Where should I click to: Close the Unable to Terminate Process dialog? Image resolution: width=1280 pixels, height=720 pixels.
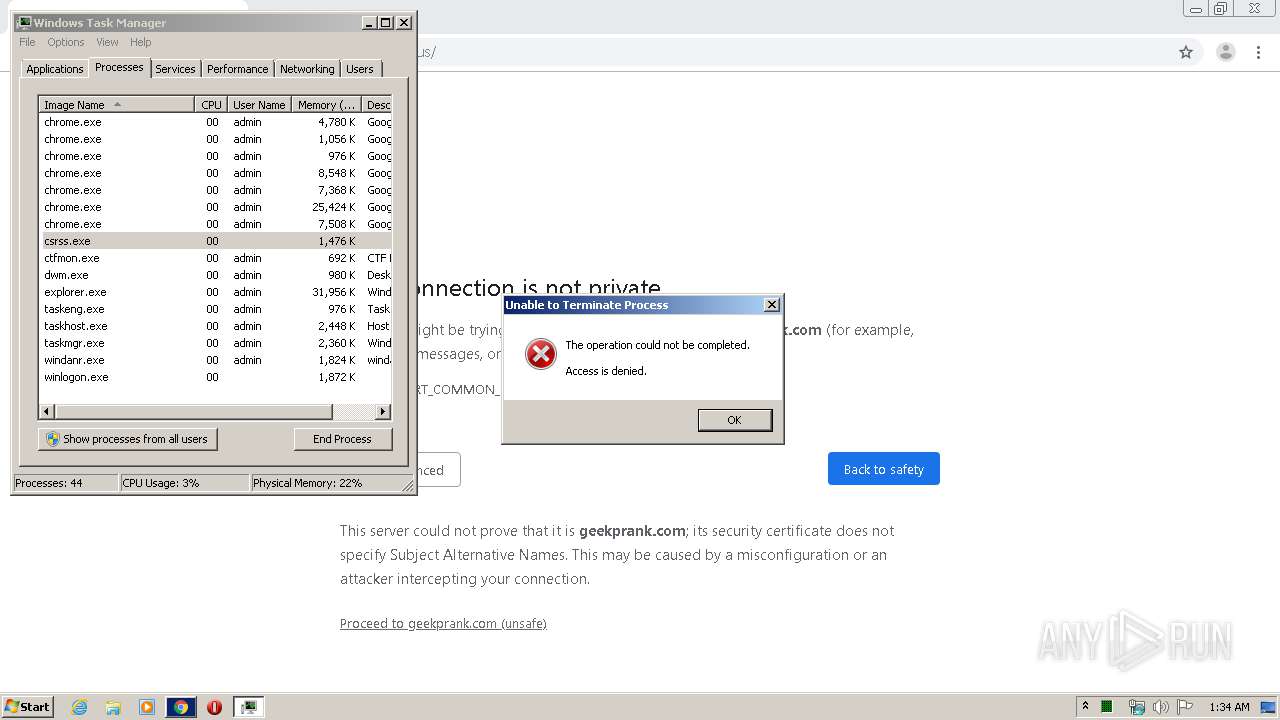(771, 305)
